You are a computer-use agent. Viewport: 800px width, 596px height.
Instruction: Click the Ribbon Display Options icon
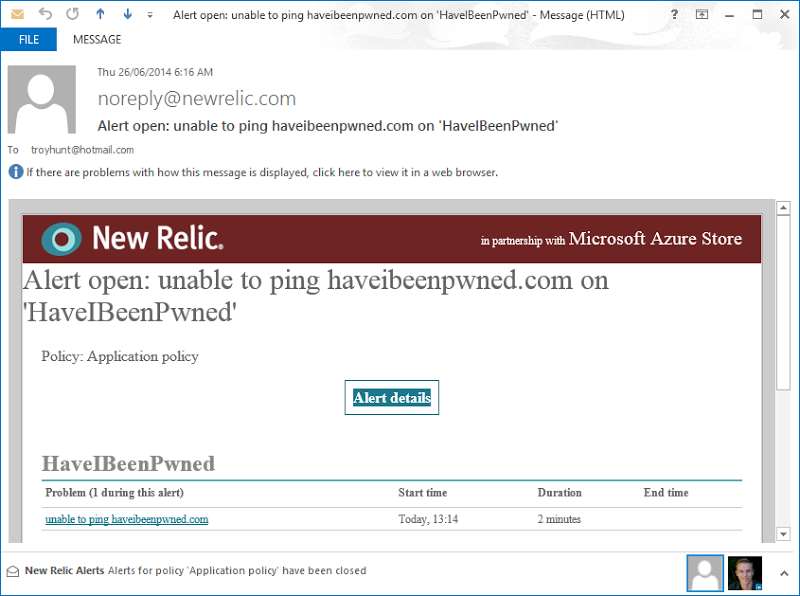(x=703, y=14)
